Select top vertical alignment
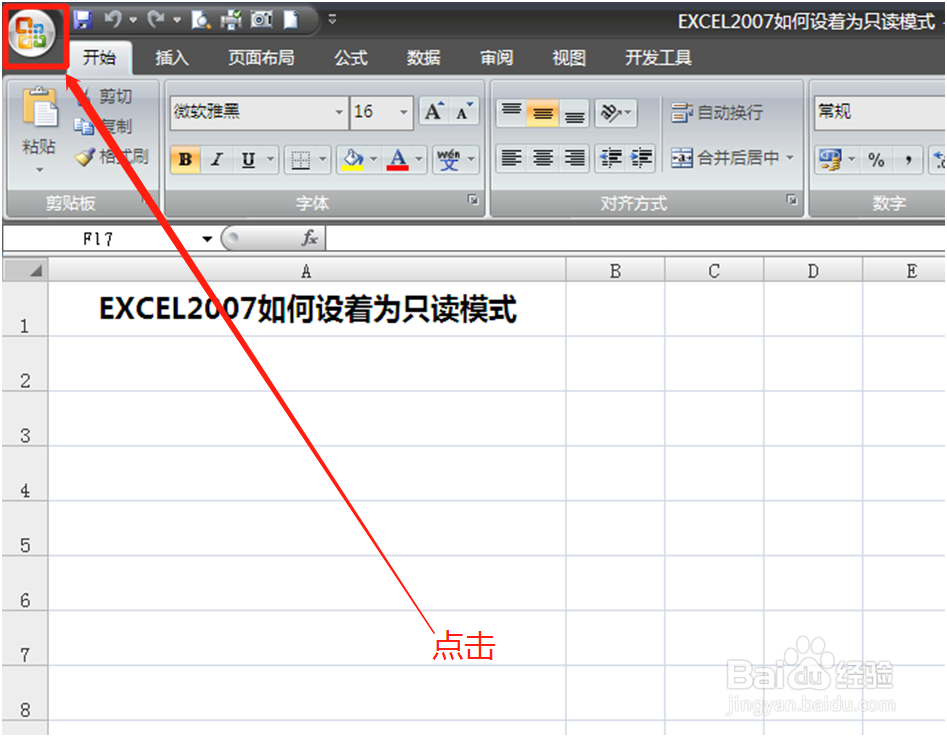Viewport: 947px width, 737px height. coord(512,112)
